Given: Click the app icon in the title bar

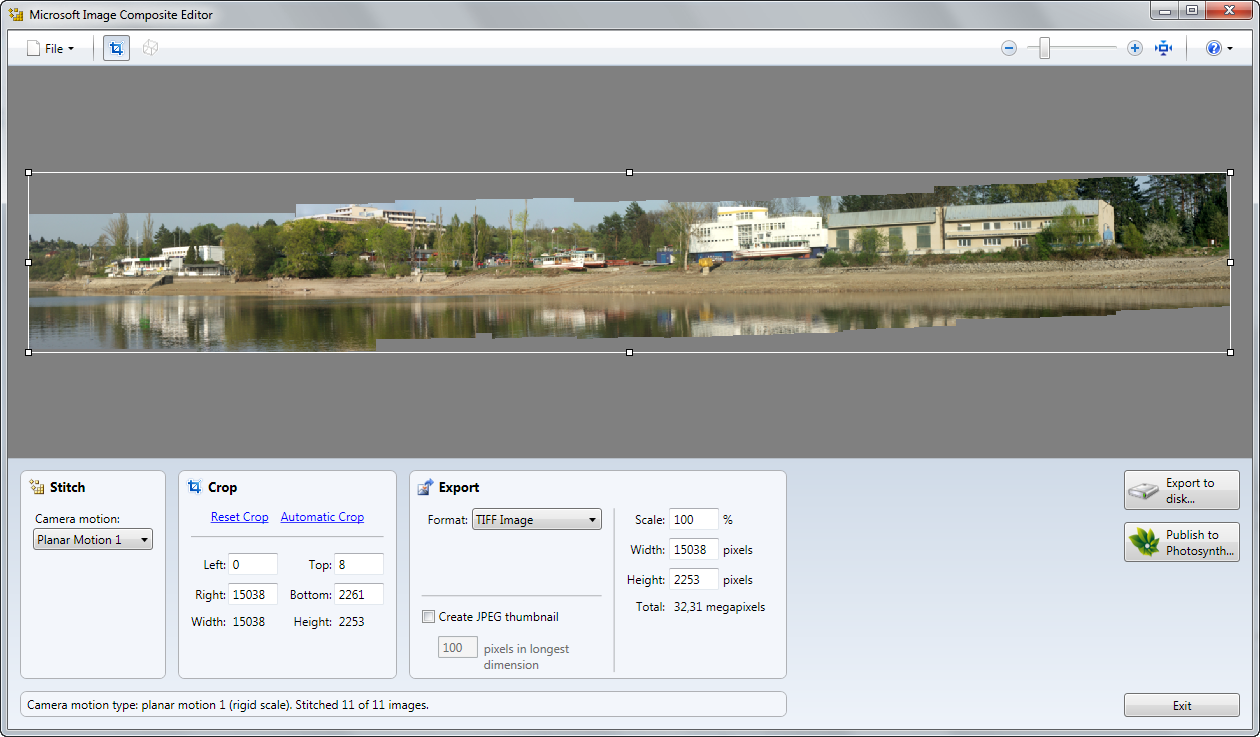Looking at the screenshot, I should point(16,15).
